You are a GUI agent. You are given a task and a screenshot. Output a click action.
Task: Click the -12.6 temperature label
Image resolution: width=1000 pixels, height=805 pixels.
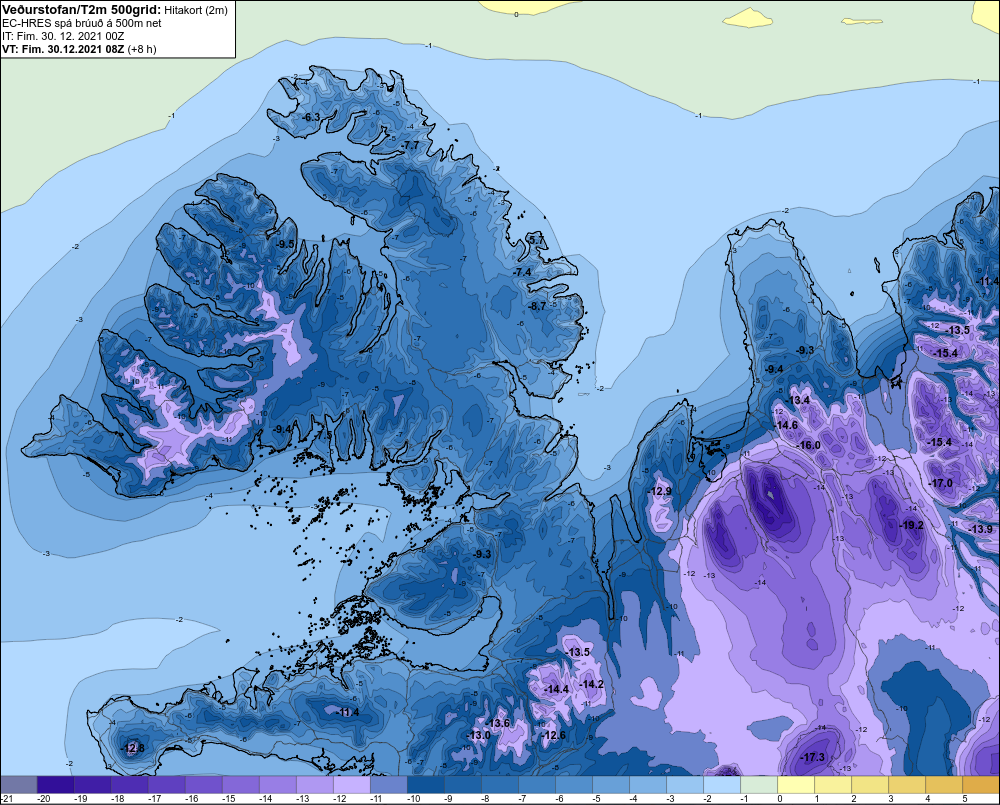553,735
